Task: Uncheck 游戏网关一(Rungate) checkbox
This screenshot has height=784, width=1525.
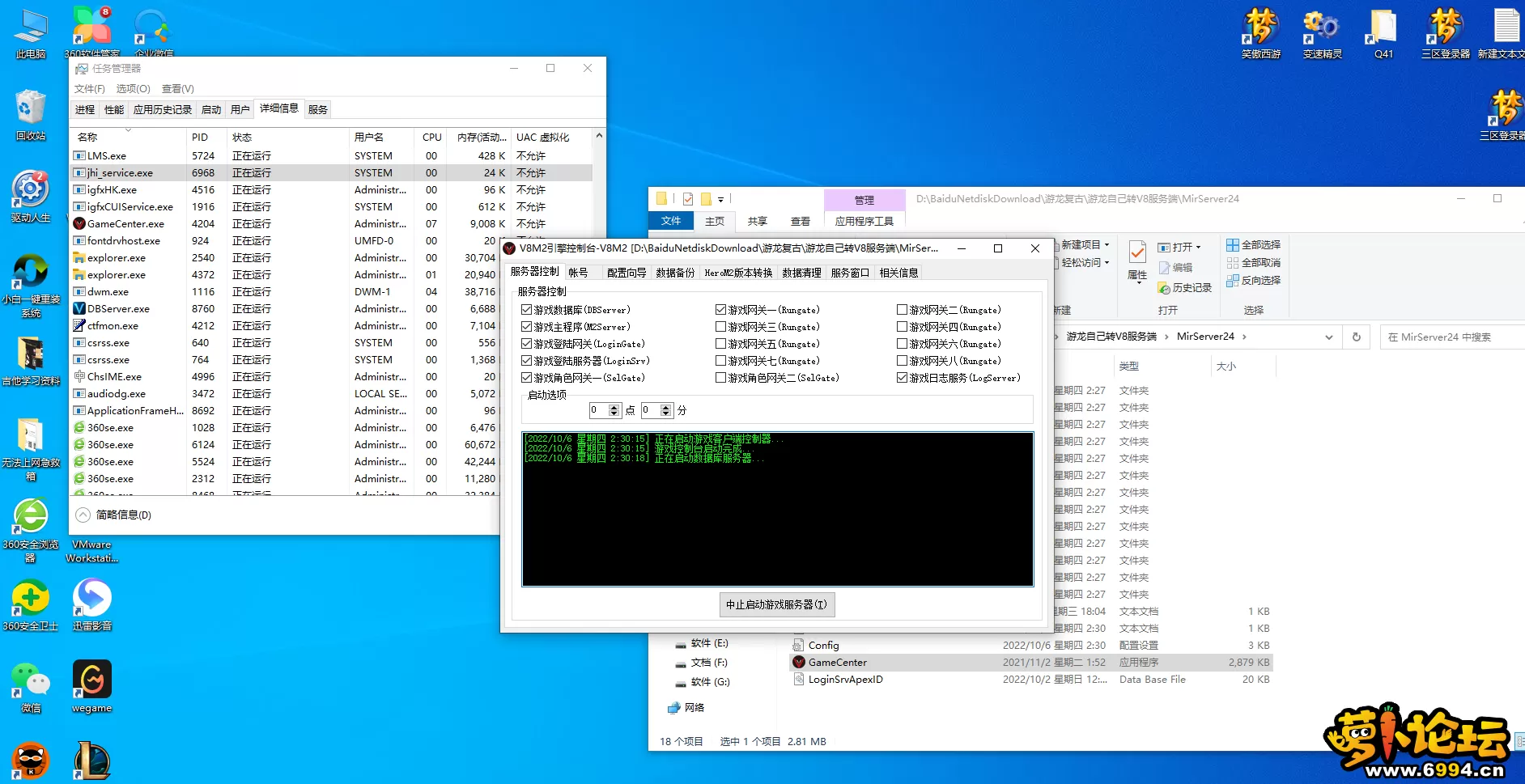Action: [x=720, y=310]
